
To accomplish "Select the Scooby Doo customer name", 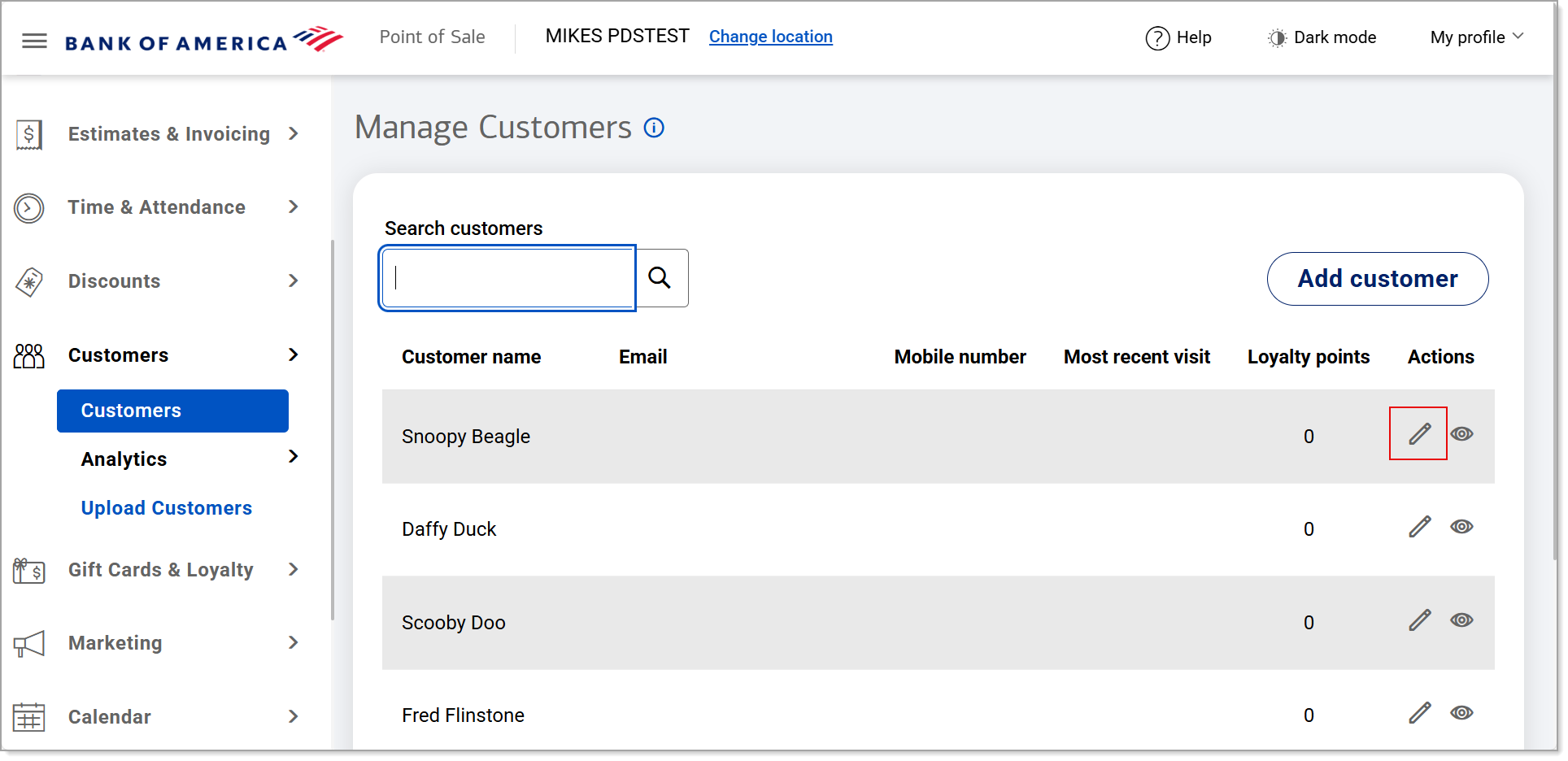I will [454, 623].
